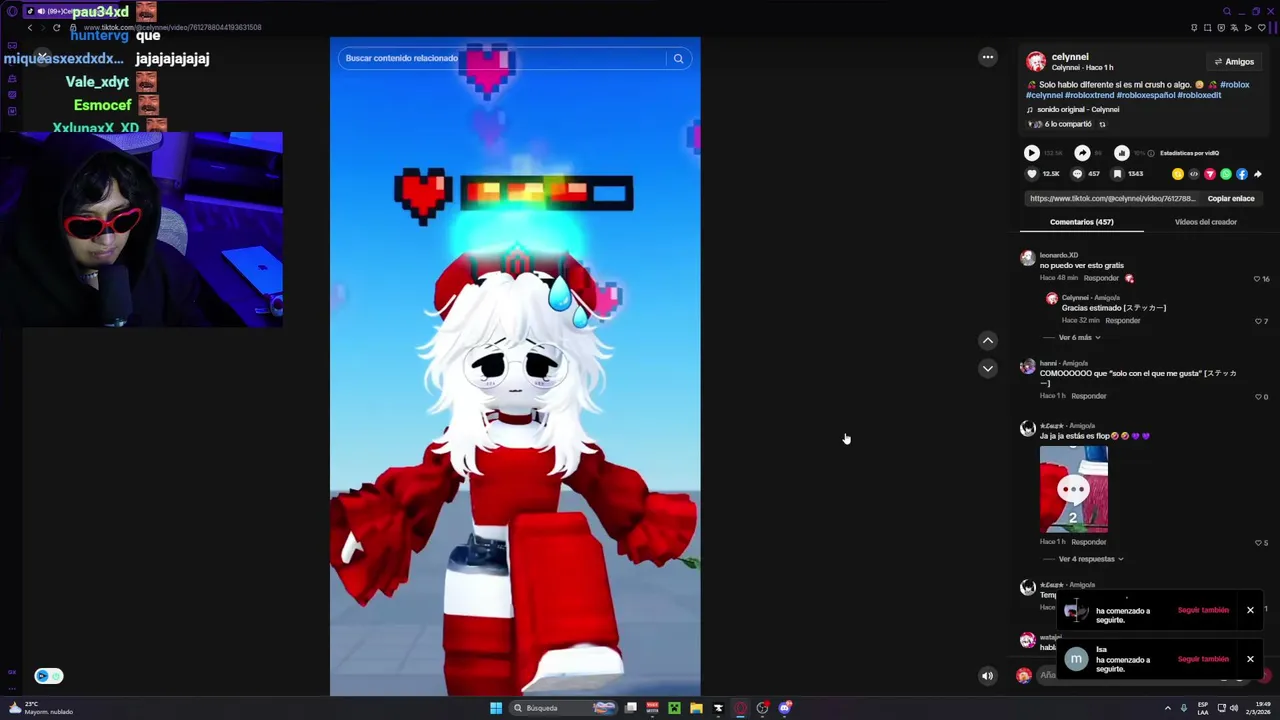Go to the next video arrow

[988, 368]
